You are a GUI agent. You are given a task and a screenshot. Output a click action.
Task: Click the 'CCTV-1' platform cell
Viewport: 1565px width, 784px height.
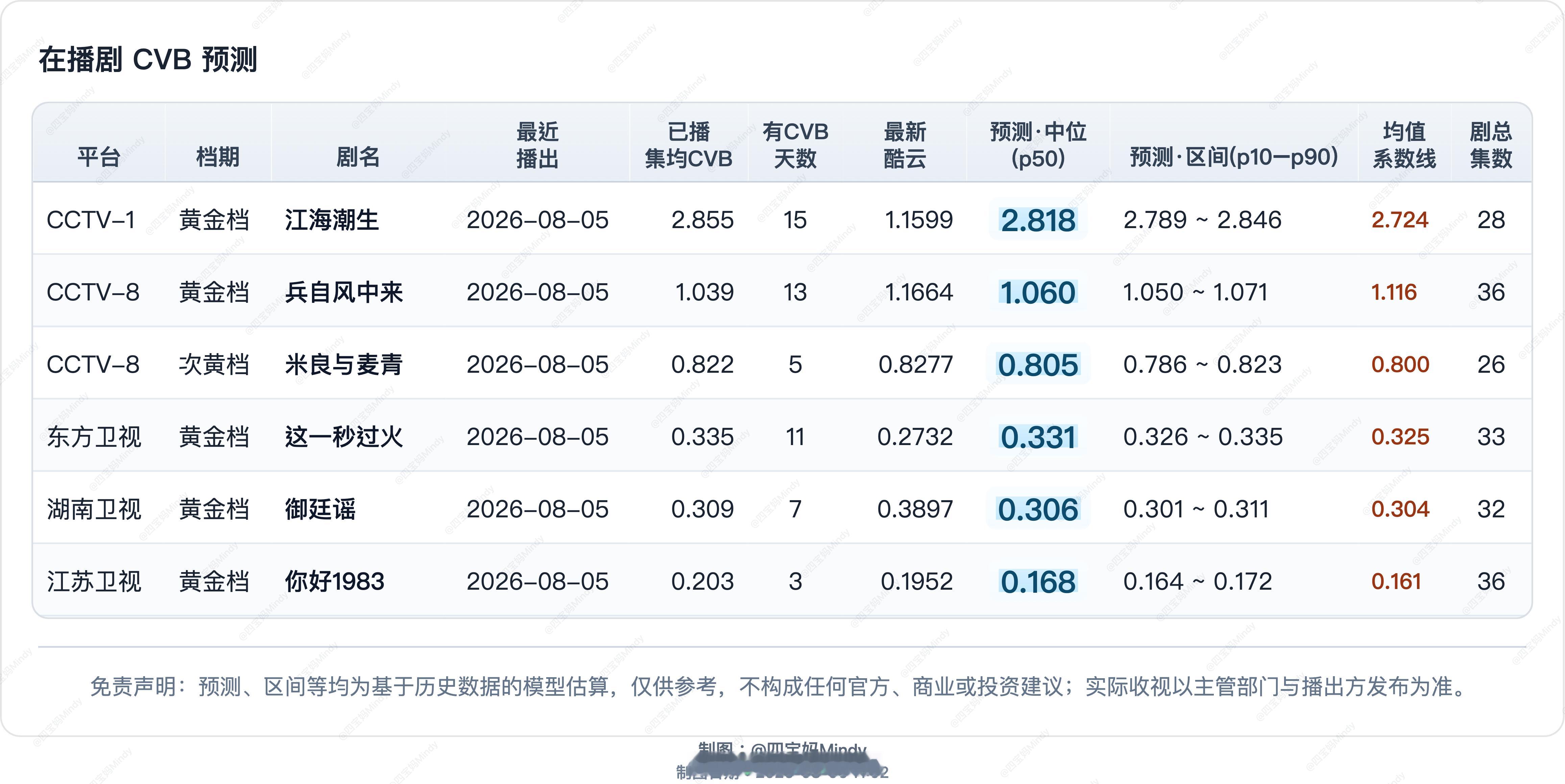pos(91,220)
